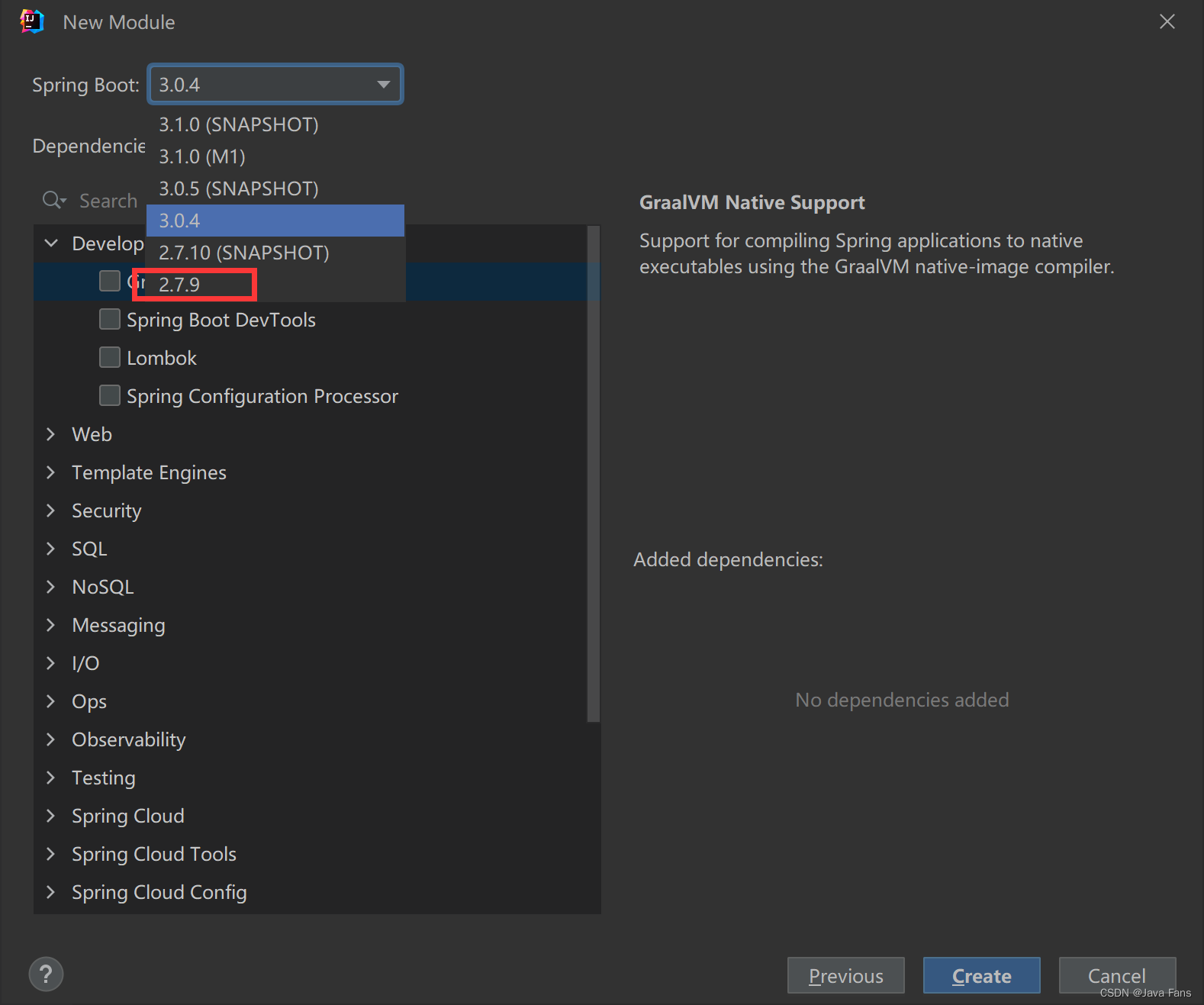Click the IntelliJ IDEA logo icon
The width and height of the screenshot is (1204, 1005).
pyautogui.click(x=32, y=21)
